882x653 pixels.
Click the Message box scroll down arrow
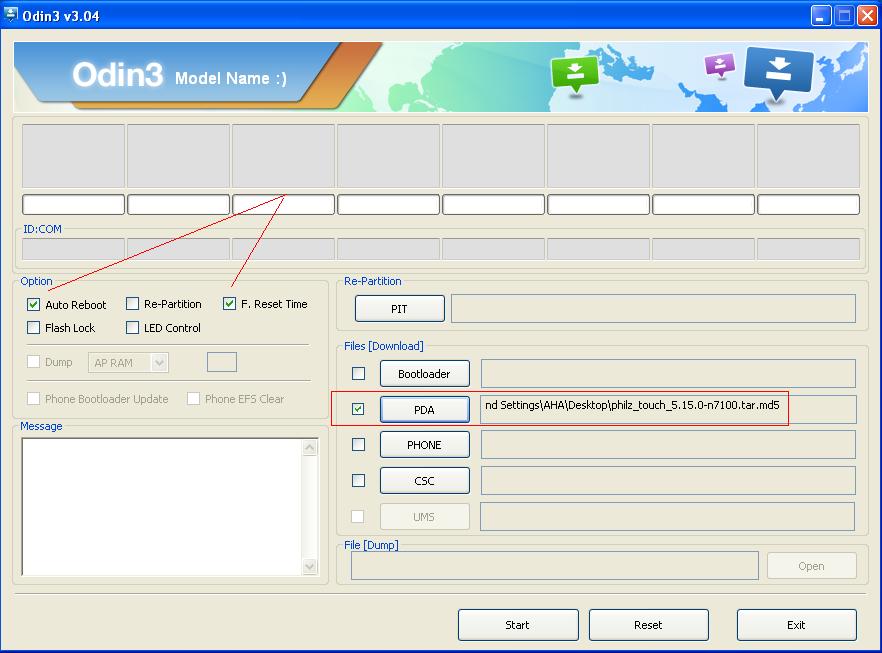(310, 566)
